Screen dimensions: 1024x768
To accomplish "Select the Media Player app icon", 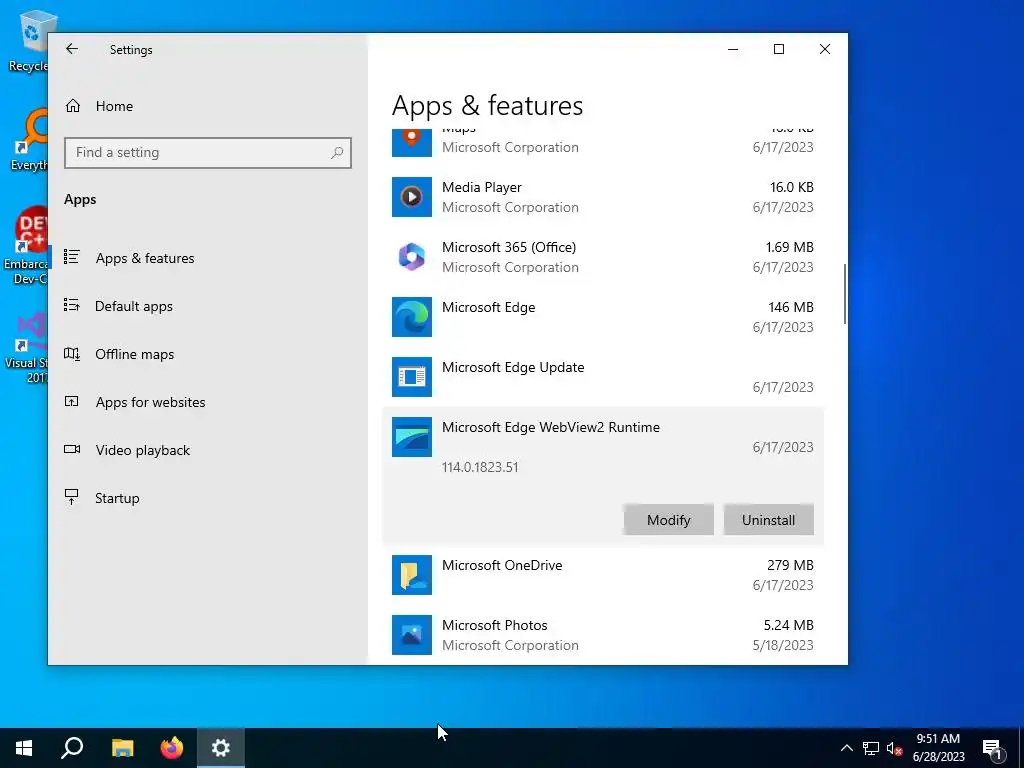I will [x=411, y=197].
